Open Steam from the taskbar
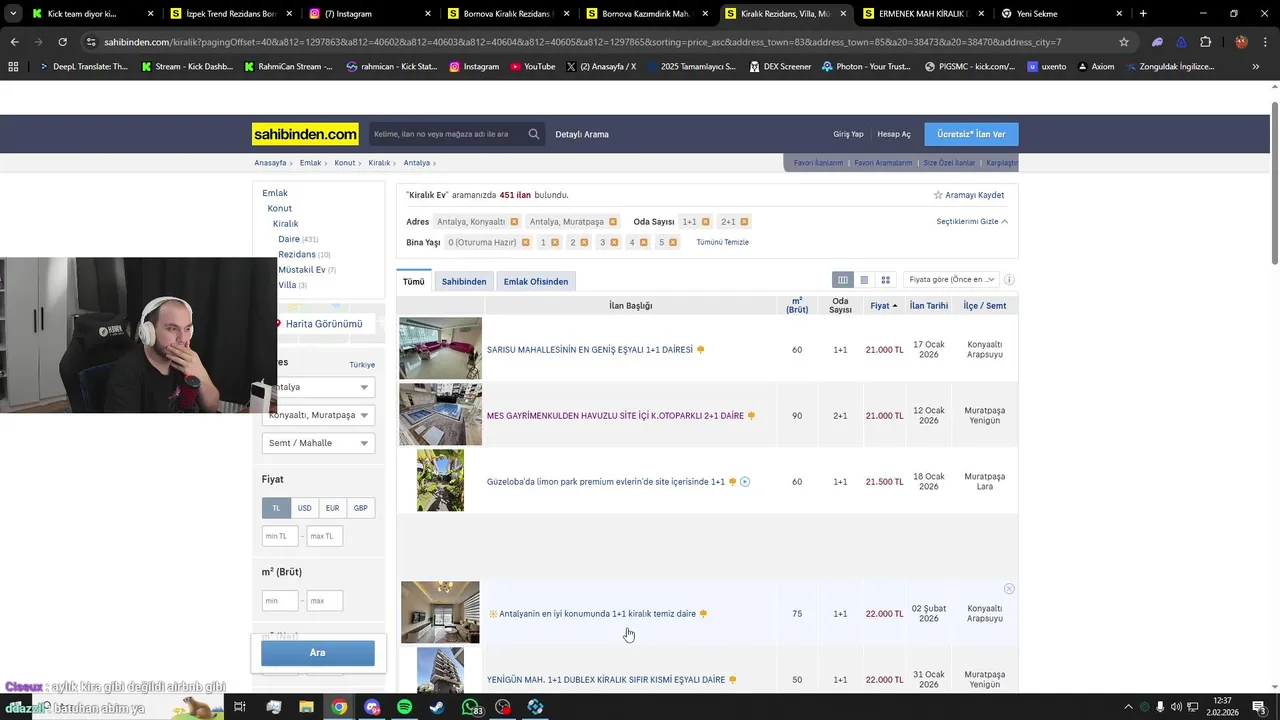Viewport: 1280px width, 720px height. [437, 707]
